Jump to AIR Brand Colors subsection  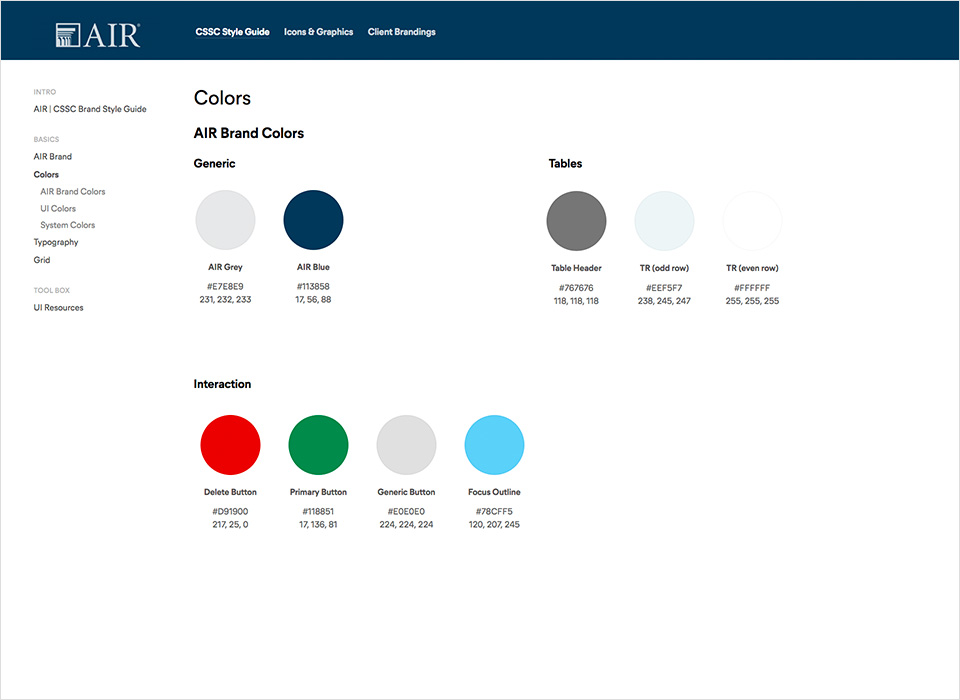73,192
